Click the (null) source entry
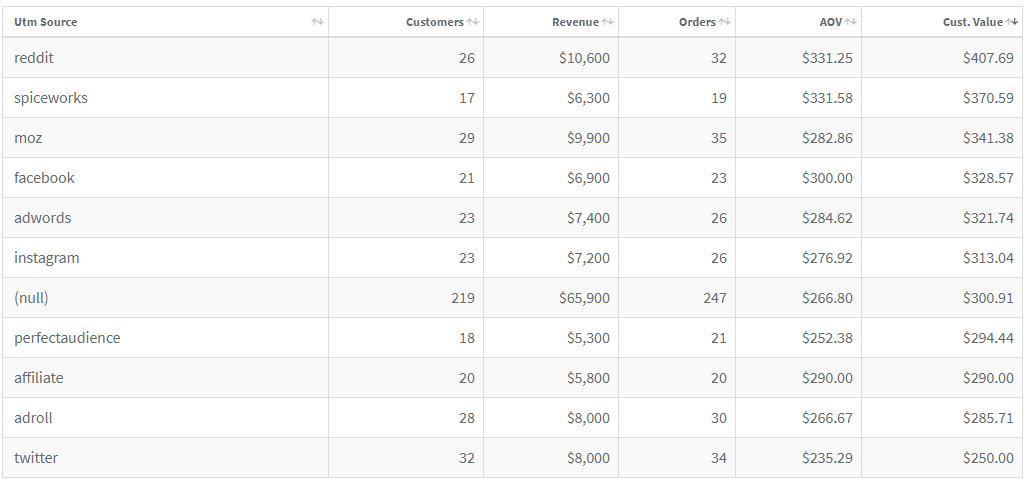 pos(31,298)
